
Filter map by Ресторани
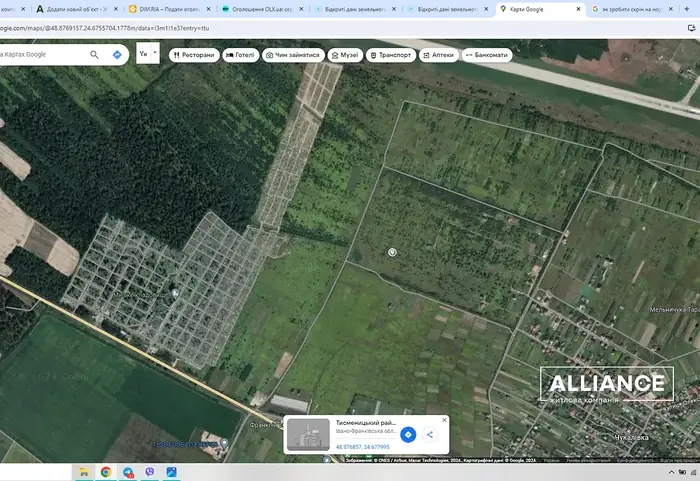194,55
